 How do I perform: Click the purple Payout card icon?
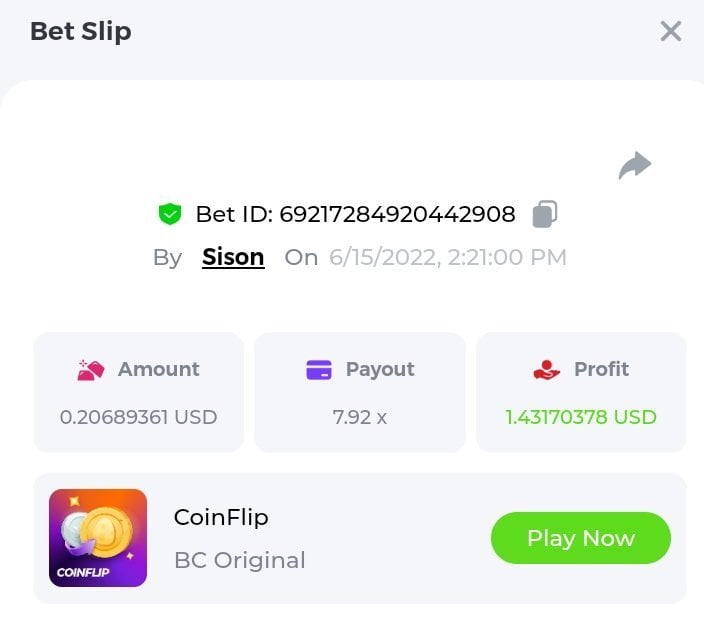click(x=318, y=370)
